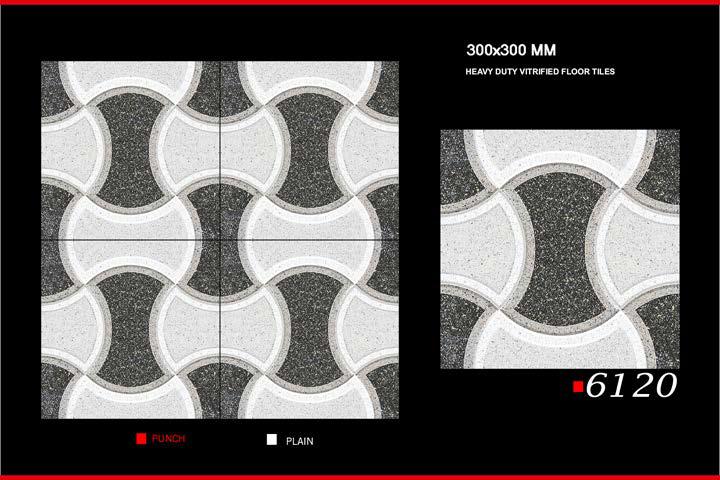Select the single tile preview image

click(x=560, y=249)
